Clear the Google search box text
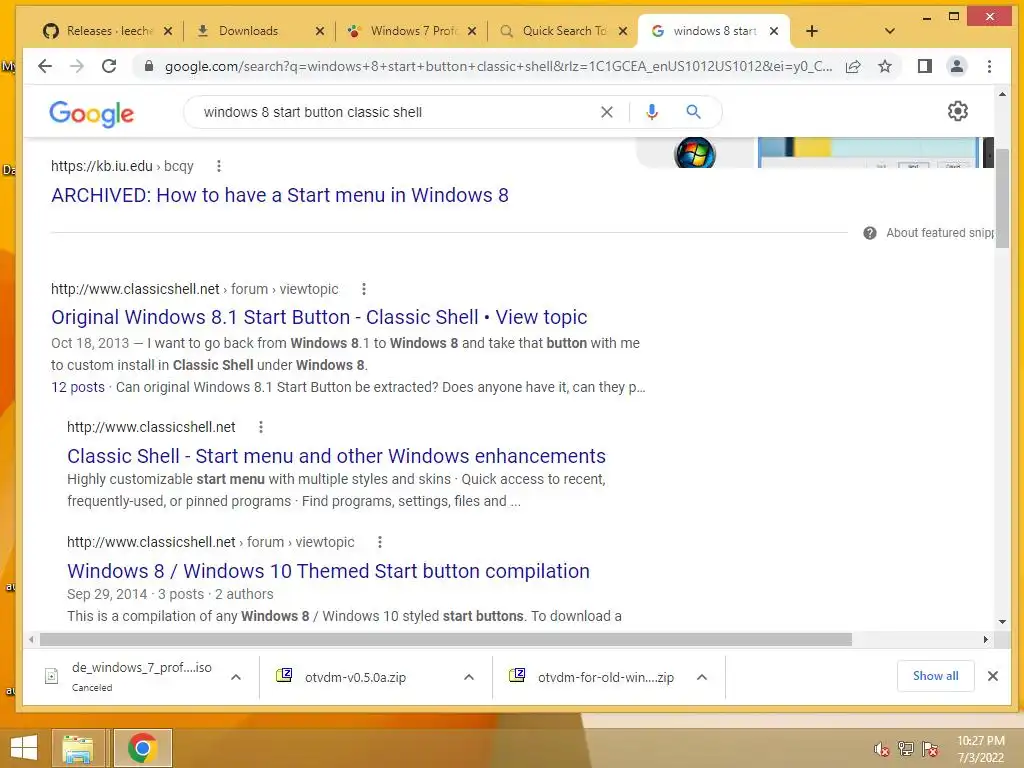The width and height of the screenshot is (1024, 768). coord(607,112)
